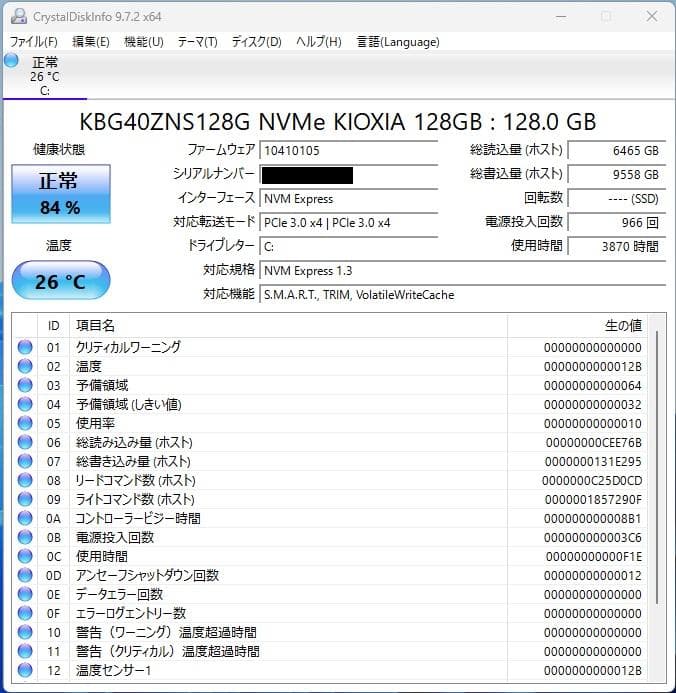Click raw value 0000000000064 of 予備領域
The image size is (676, 693).
(x=592, y=385)
